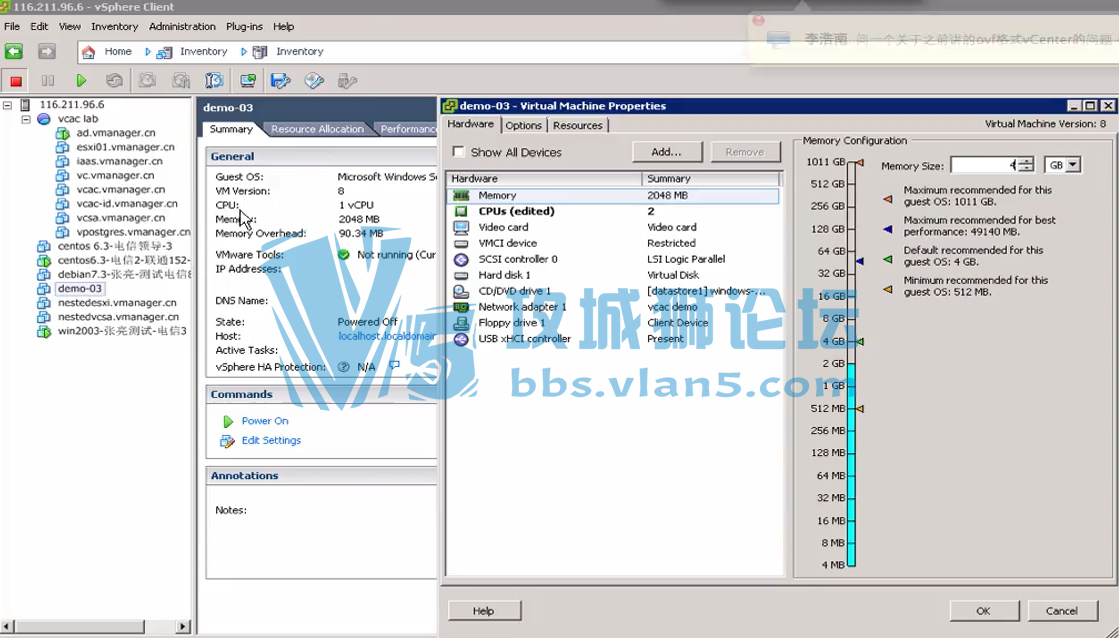Click the Suspend (pause) toolbar icon

click(x=48, y=81)
